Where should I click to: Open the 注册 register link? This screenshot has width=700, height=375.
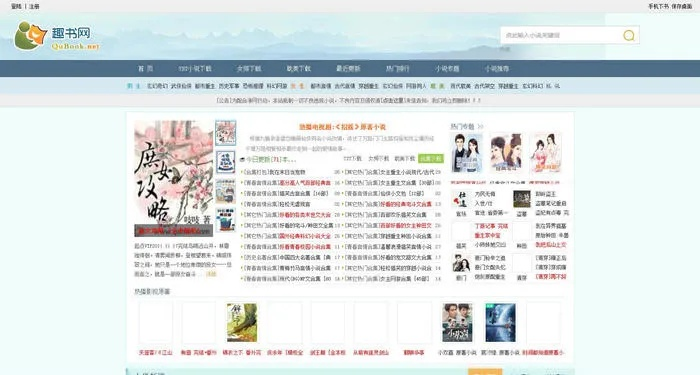pos(34,6)
